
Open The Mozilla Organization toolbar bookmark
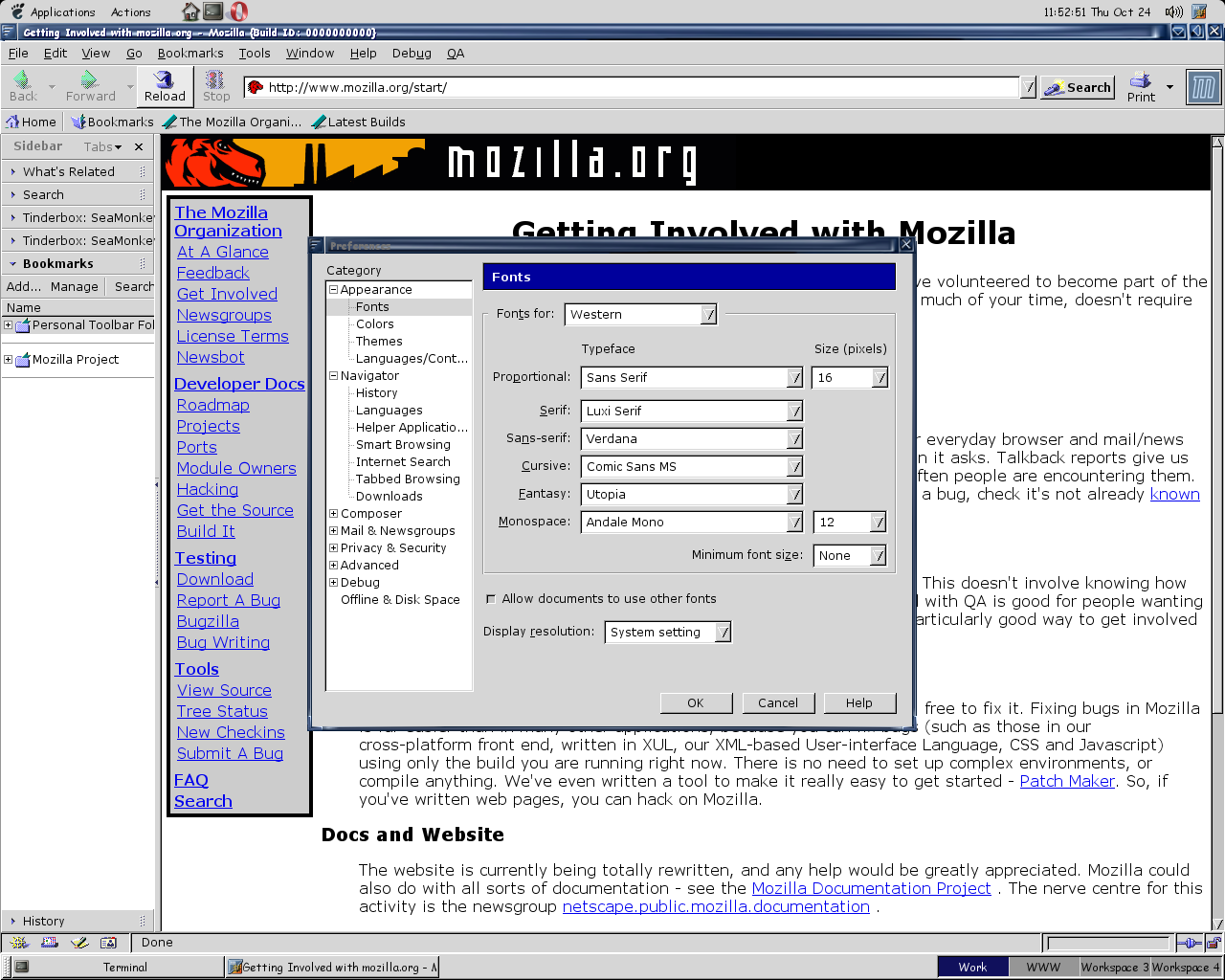[x=232, y=122]
